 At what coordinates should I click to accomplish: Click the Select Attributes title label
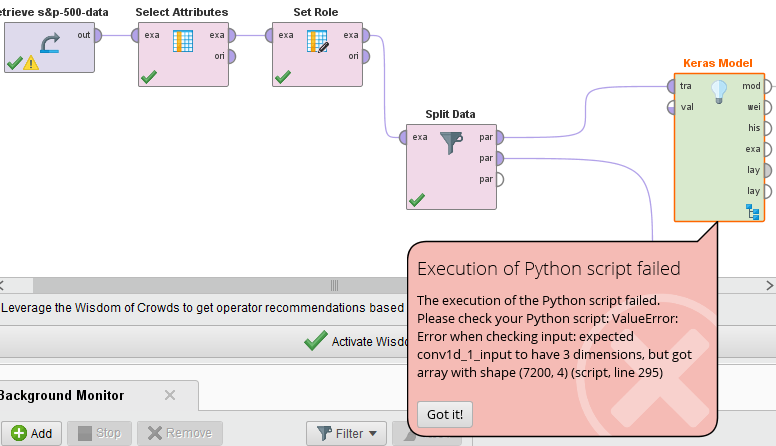pos(182,12)
